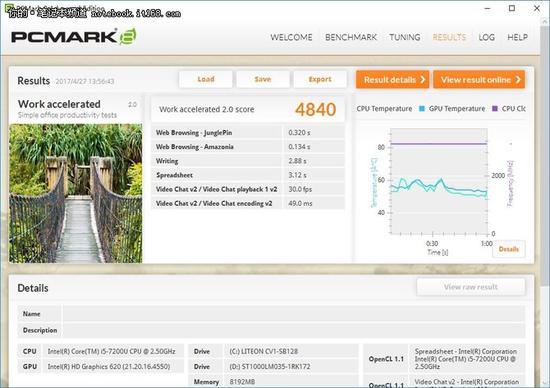Click the Load button
Viewport: 550px width, 388px height.
[x=206, y=79]
